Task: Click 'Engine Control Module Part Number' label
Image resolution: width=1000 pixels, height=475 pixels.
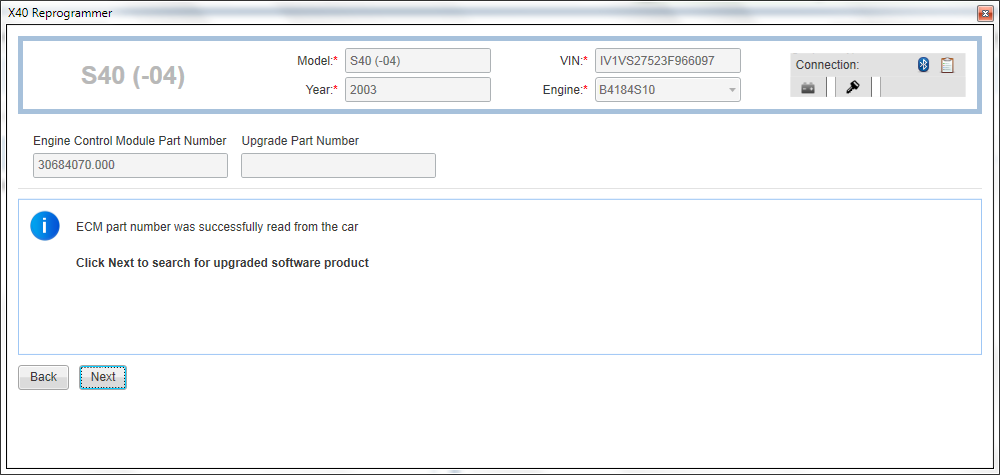Action: coord(129,141)
